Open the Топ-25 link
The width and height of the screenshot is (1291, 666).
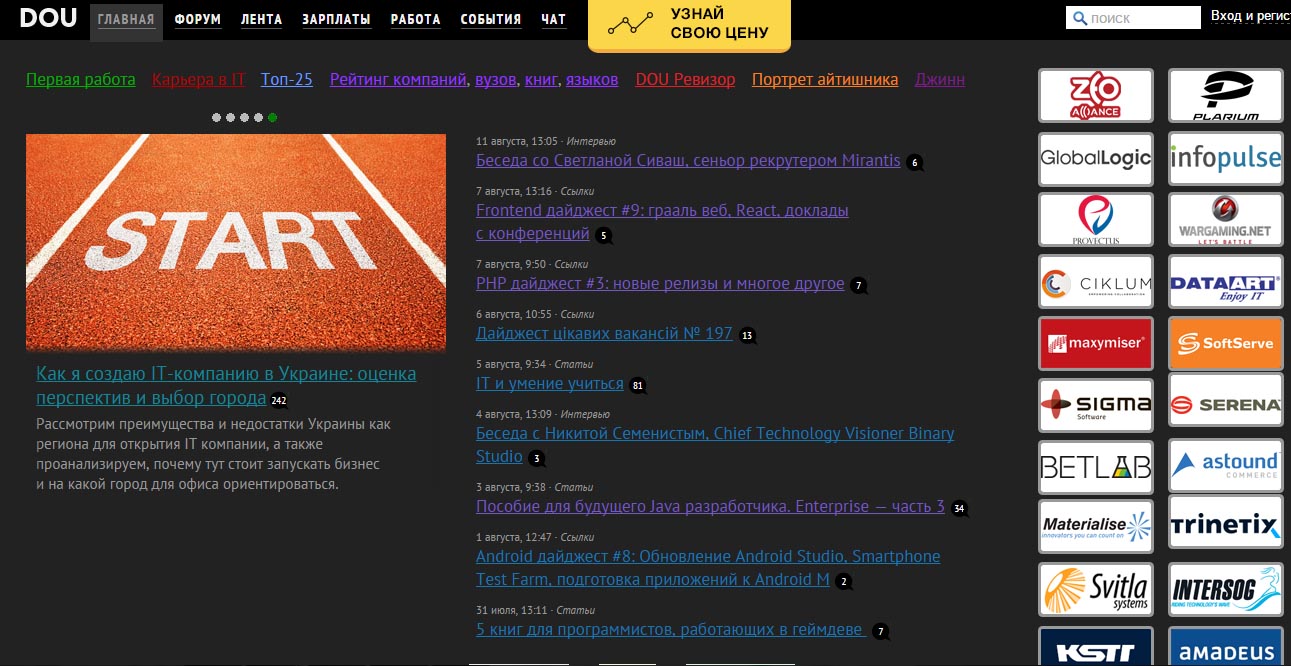[287, 80]
